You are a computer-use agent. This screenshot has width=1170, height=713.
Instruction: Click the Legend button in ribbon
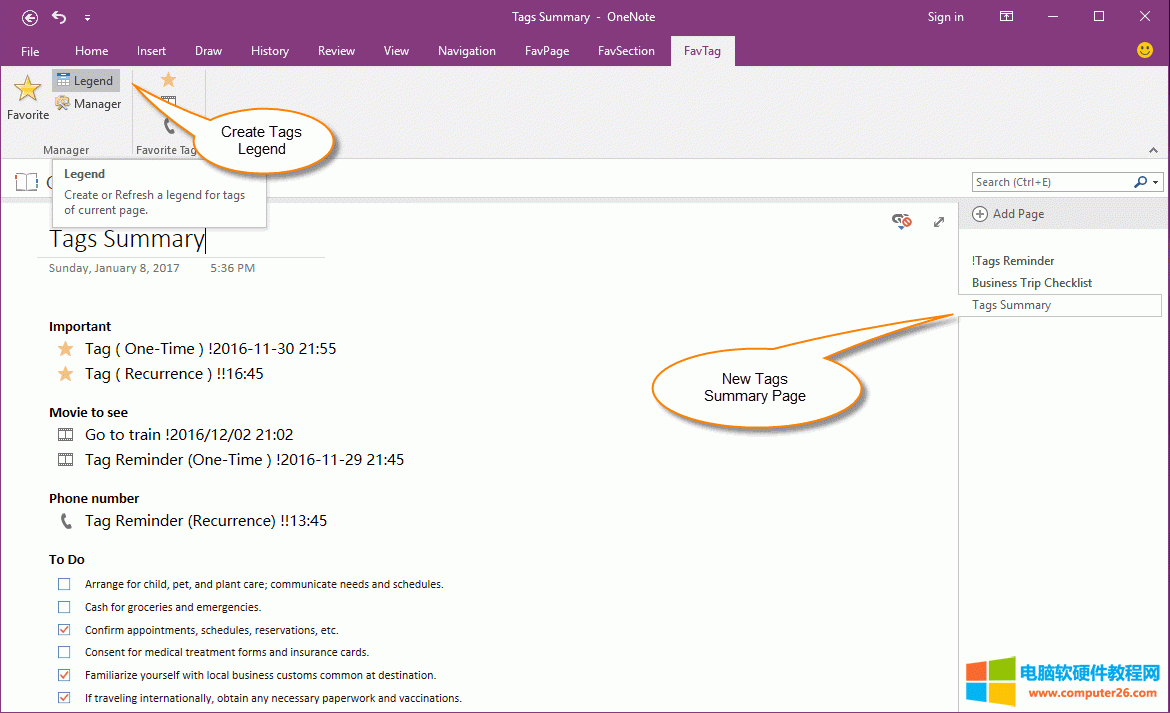click(86, 81)
